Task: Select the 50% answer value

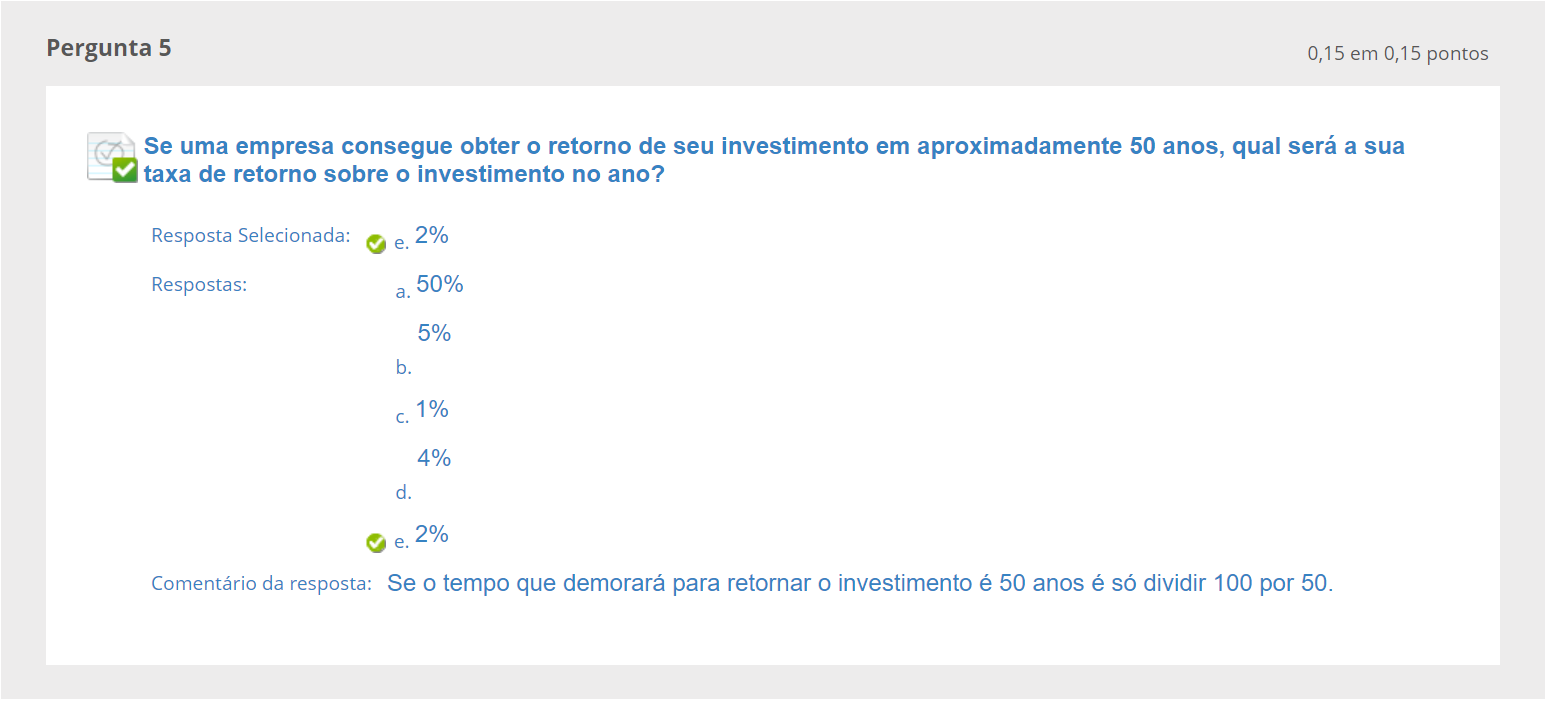Action: pyautogui.click(x=439, y=285)
